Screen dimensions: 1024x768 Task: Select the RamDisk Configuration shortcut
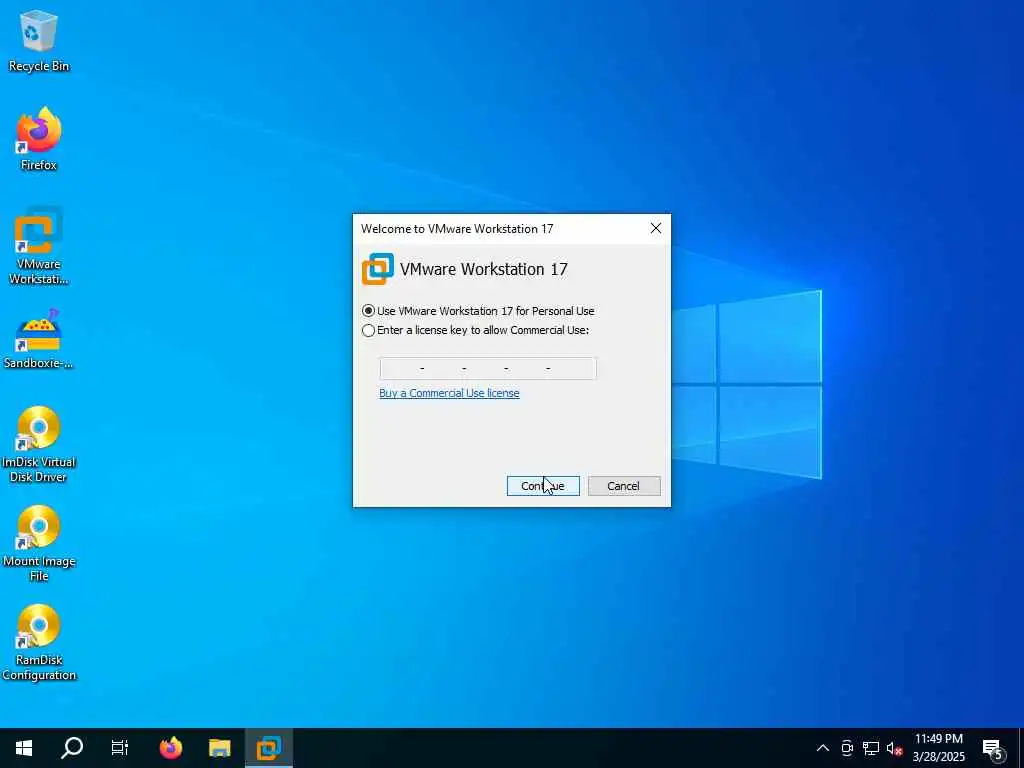(x=39, y=643)
